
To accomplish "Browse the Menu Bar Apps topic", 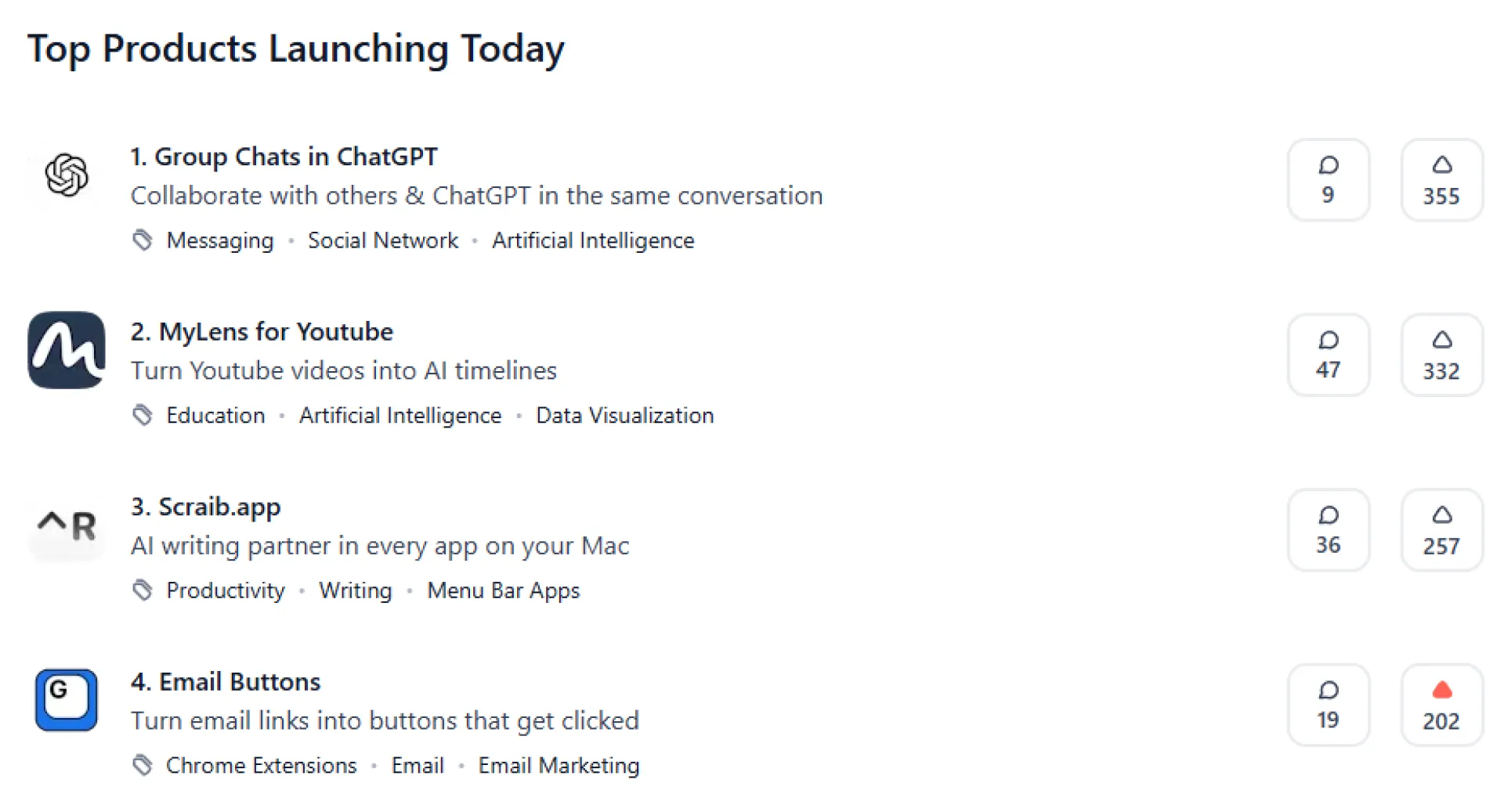I will coord(503,590).
